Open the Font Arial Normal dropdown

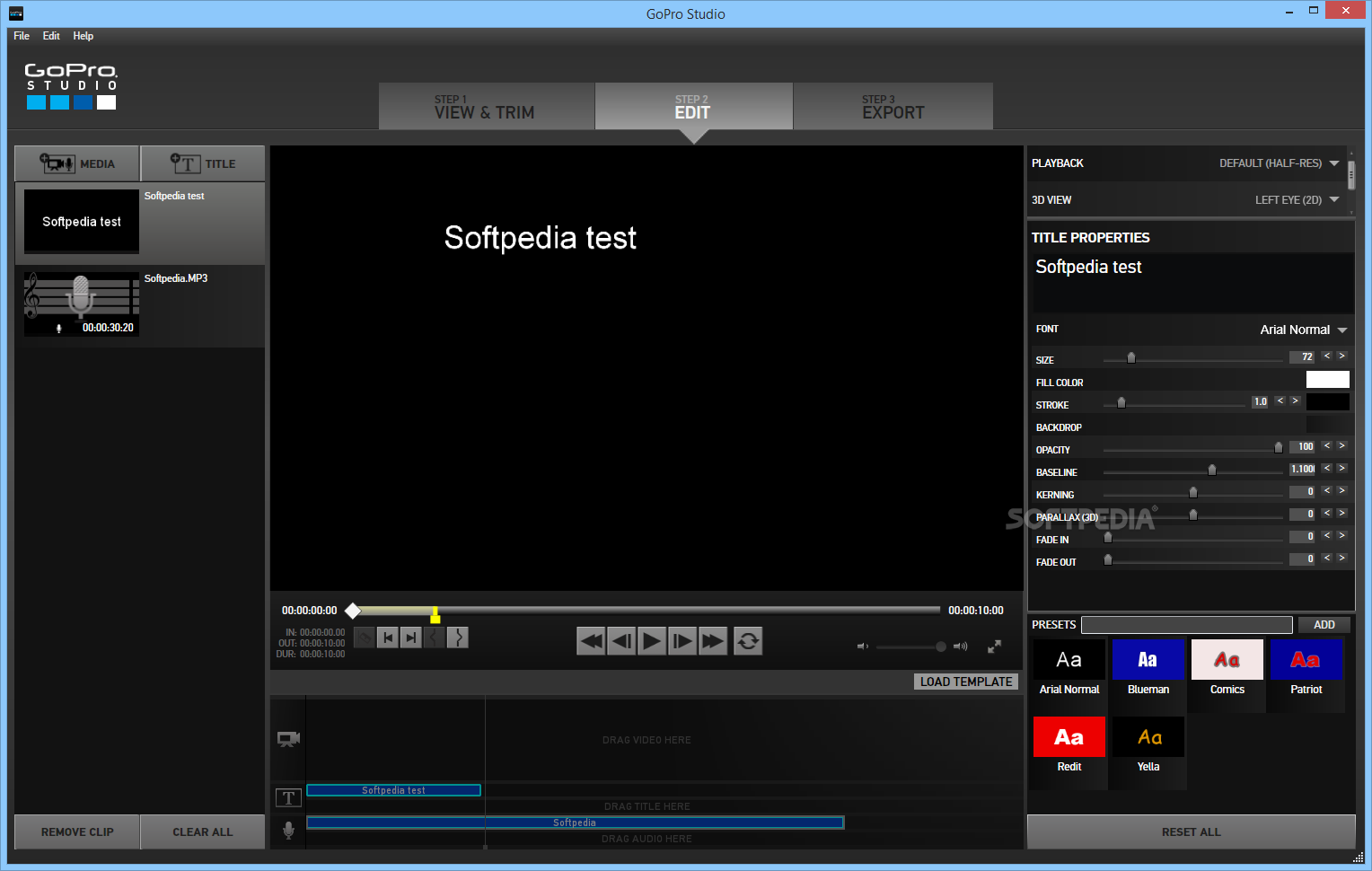point(1303,330)
